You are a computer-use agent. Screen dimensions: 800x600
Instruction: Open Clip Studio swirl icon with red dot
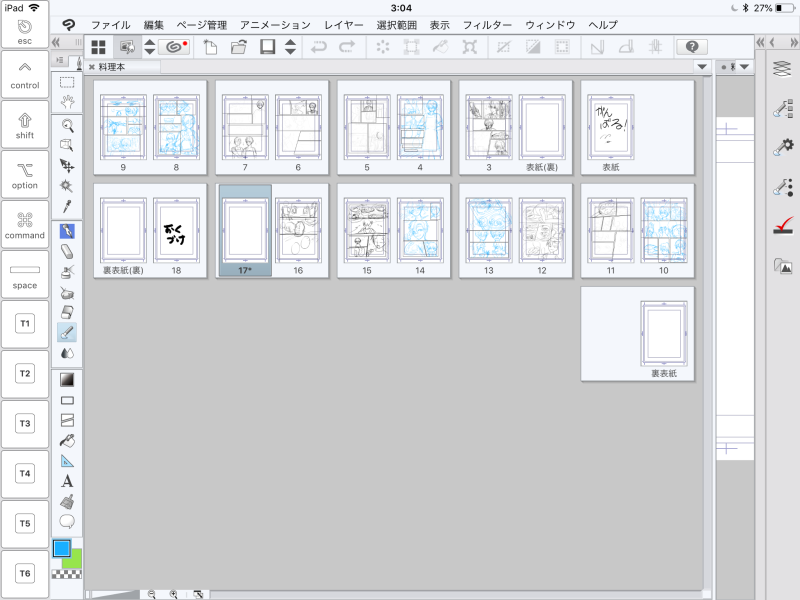point(174,47)
